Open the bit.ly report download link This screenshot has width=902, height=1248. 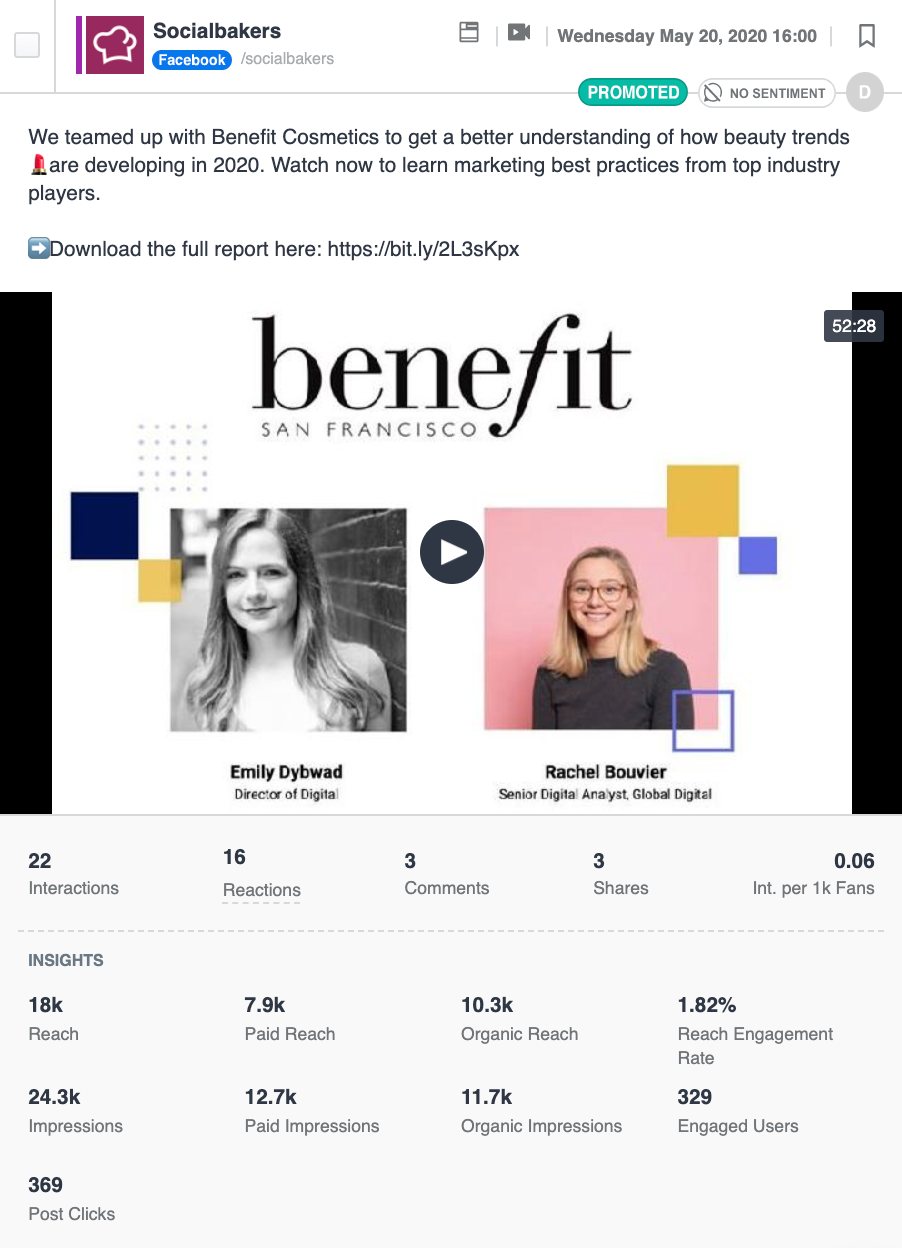click(x=424, y=249)
